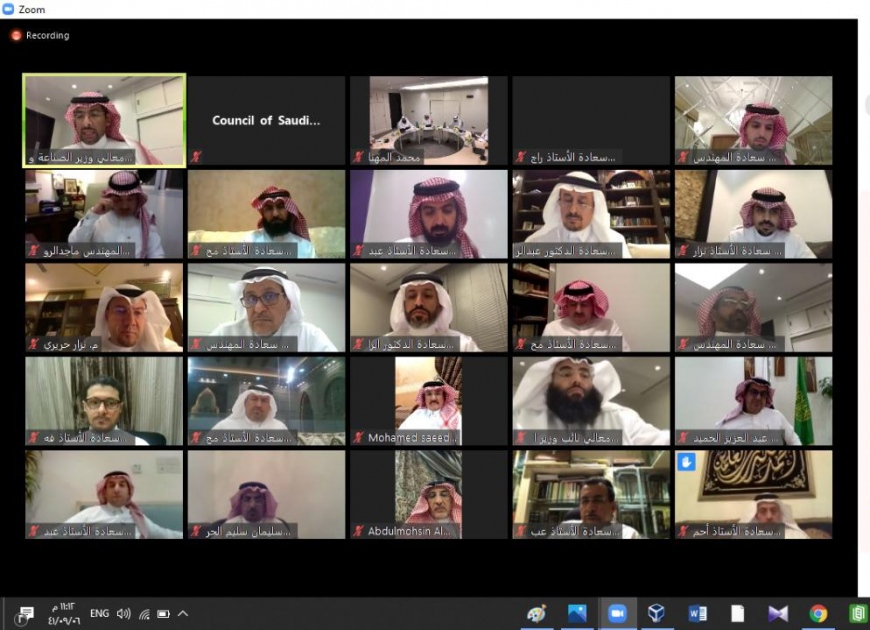Open the Photos app taskbar icon
The image size is (870, 630).
[x=577, y=613]
